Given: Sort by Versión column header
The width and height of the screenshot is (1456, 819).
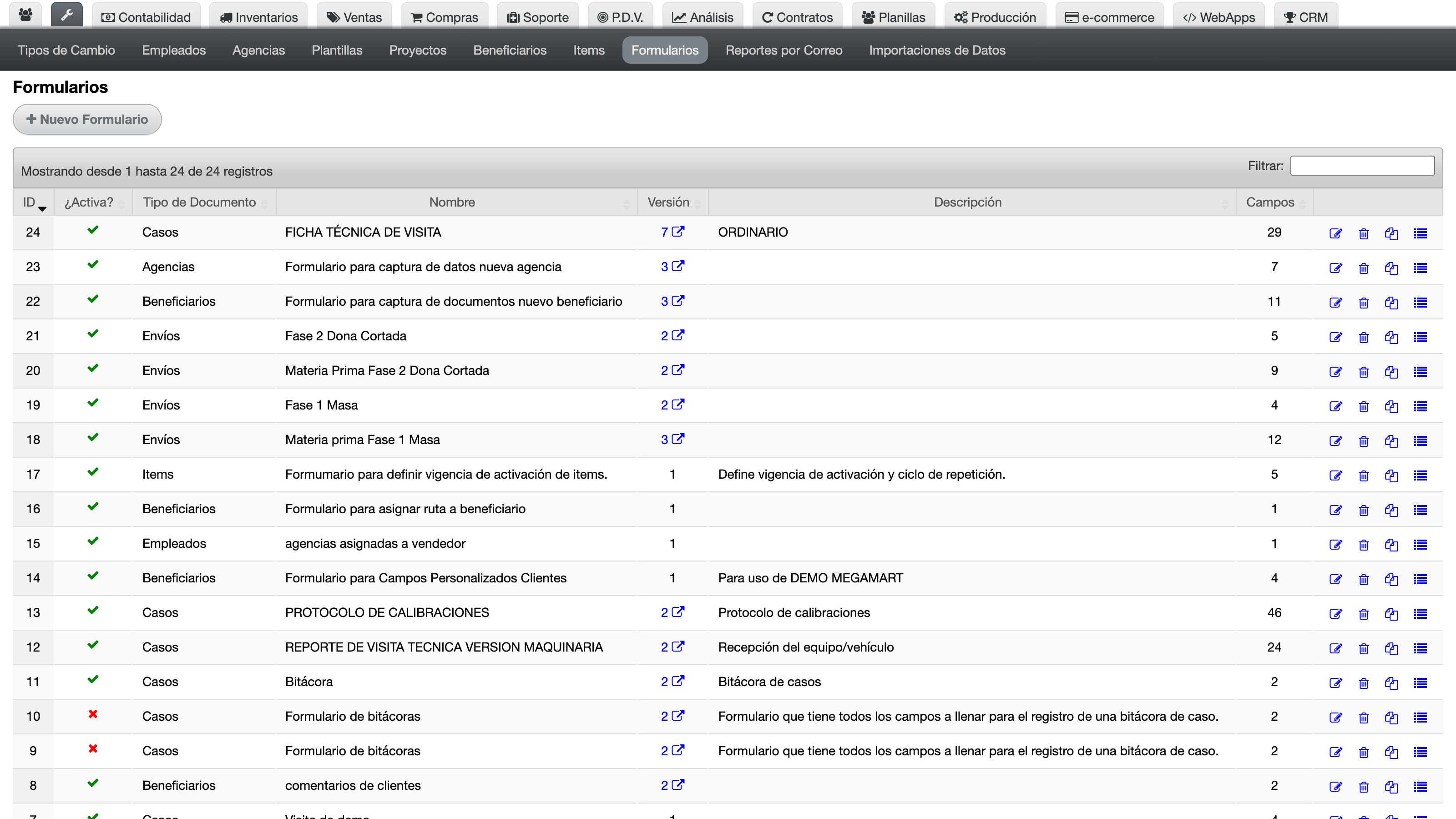Looking at the screenshot, I should point(672,202).
